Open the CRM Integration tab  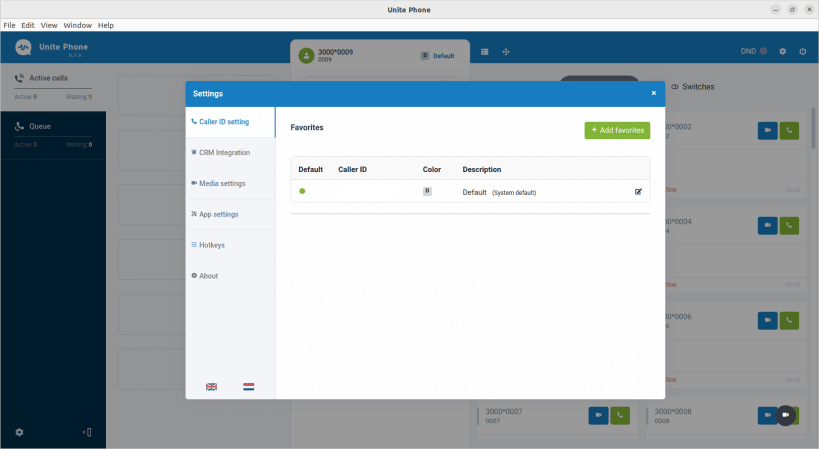(230, 153)
